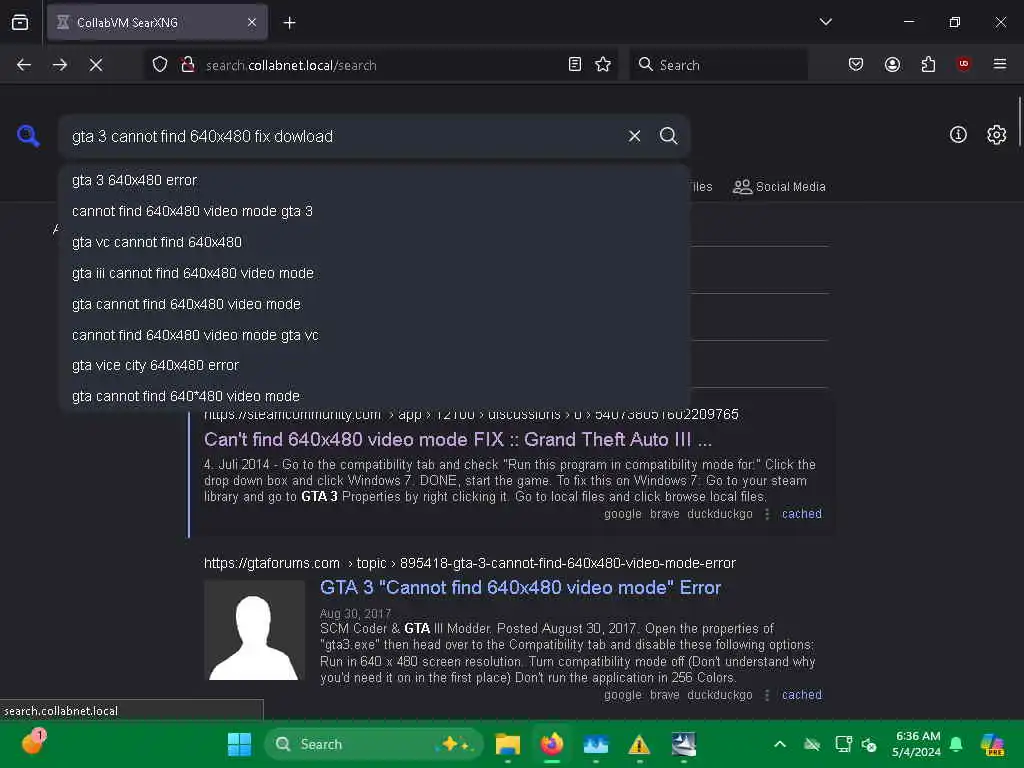This screenshot has height=768, width=1024.
Task: Open Firefox View in tab bar
Action: click(20, 22)
